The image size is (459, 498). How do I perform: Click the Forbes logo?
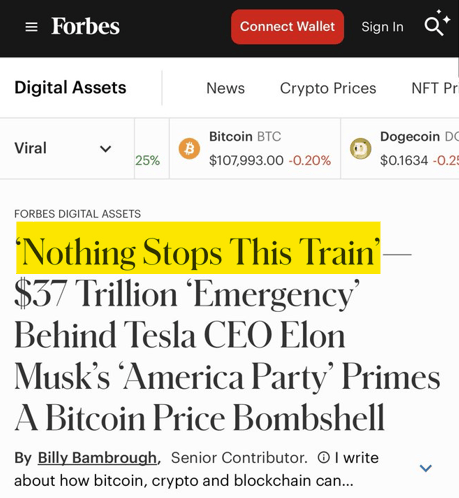click(85, 26)
